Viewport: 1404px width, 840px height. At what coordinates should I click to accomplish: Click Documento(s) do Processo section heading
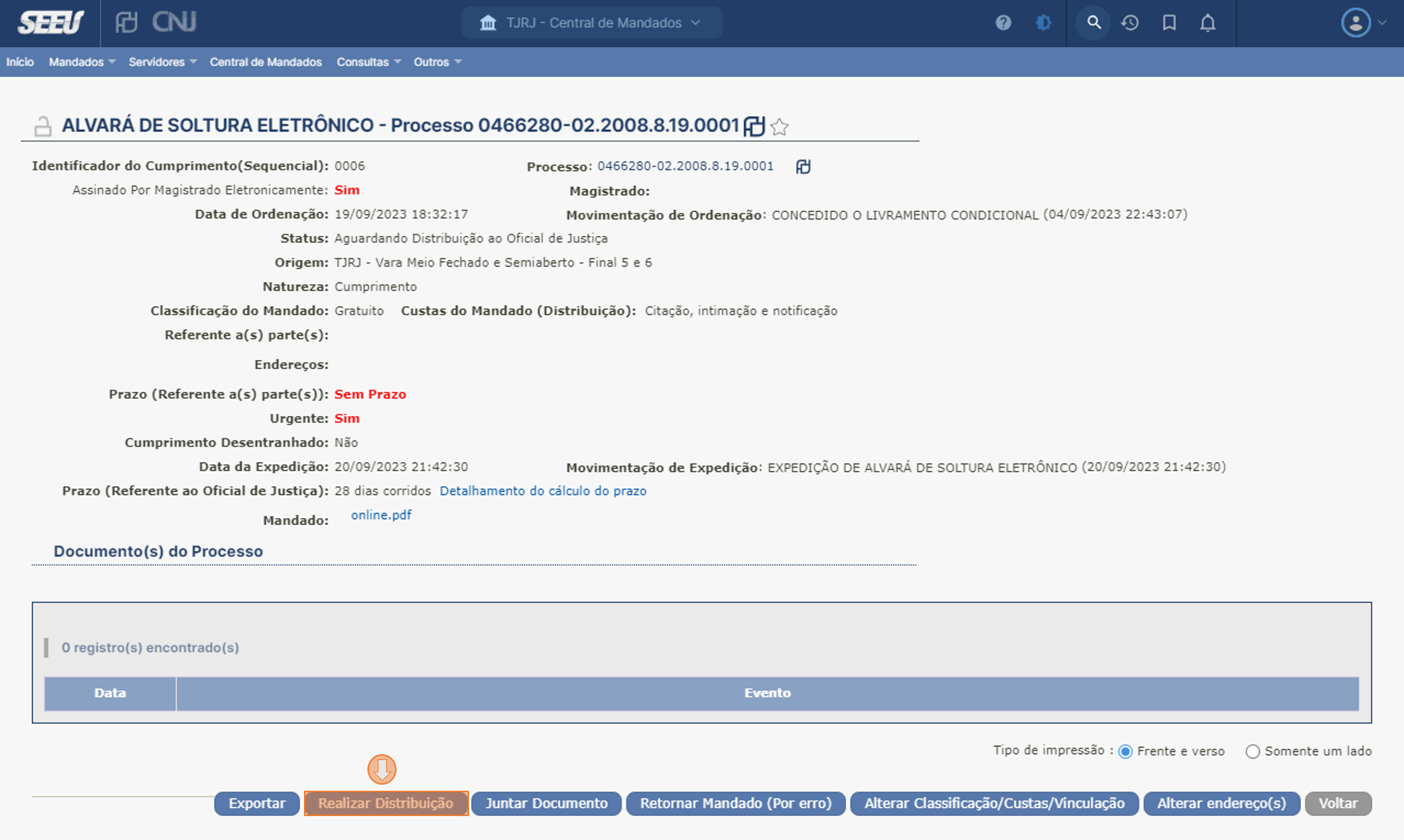[158, 551]
